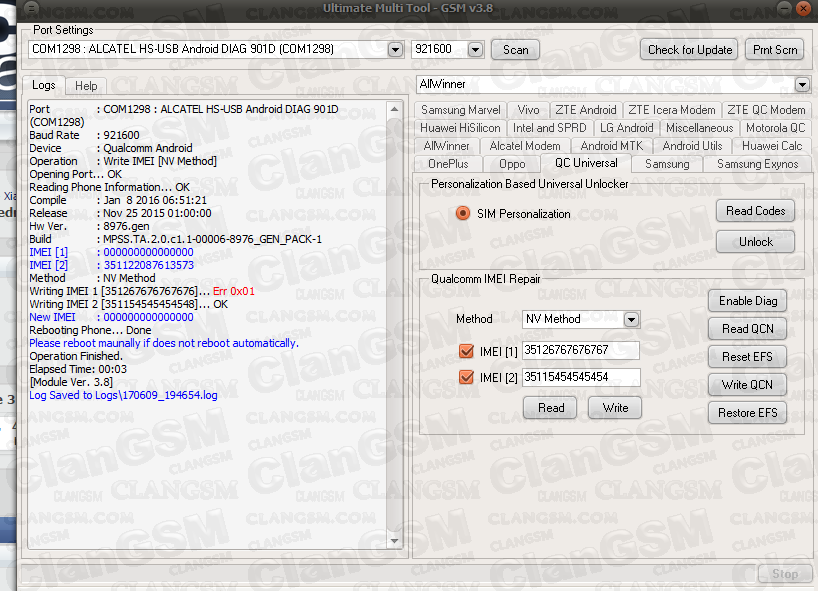818x591 pixels.
Task: Click the Read IMEI button
Action: click(550, 408)
